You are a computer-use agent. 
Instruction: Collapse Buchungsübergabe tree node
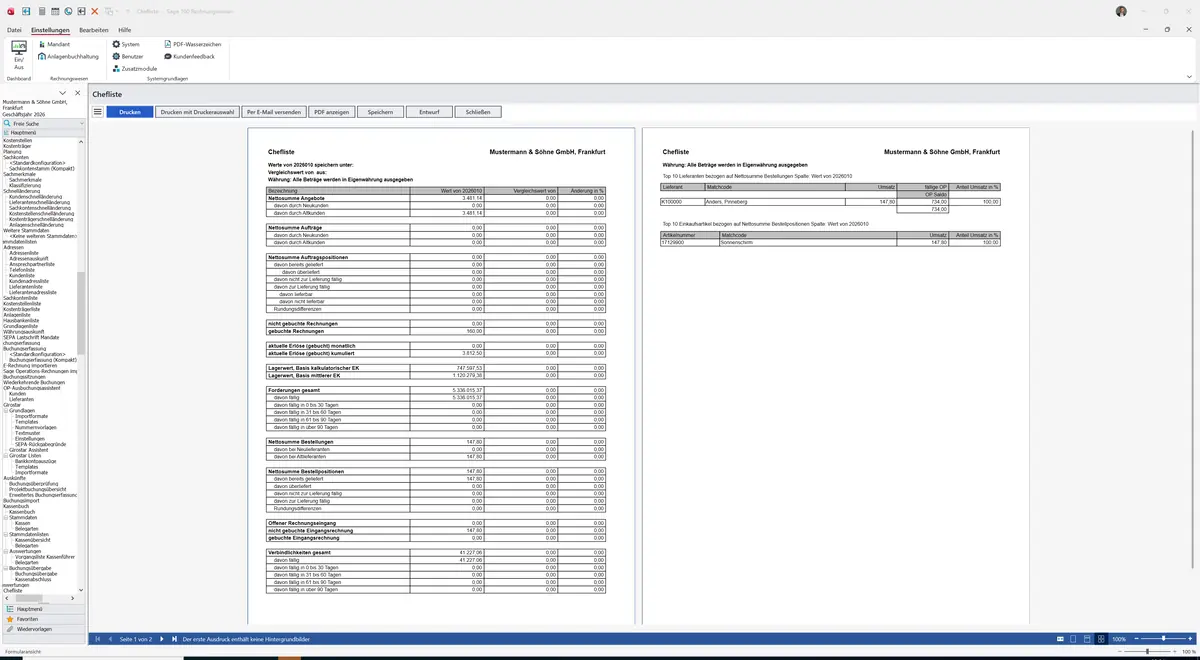(x=6, y=568)
